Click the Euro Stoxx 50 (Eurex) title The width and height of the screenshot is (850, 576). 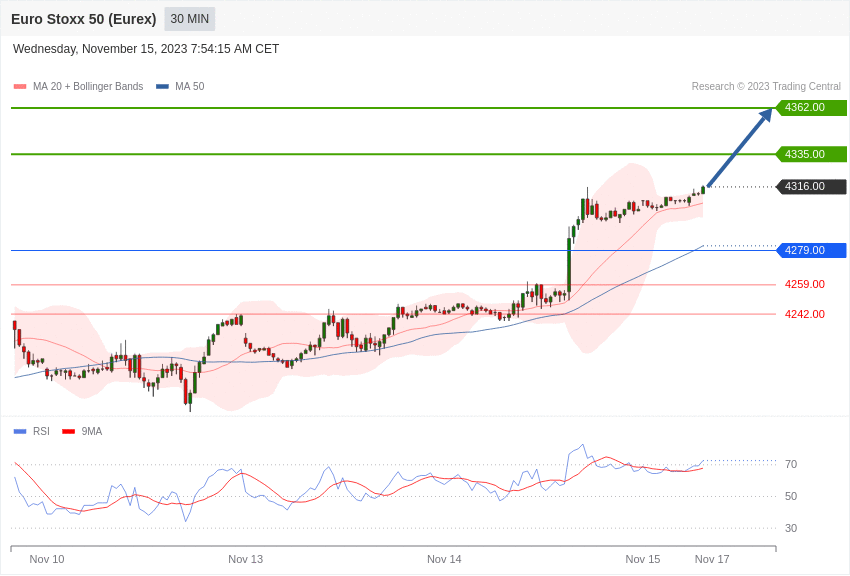[83, 19]
